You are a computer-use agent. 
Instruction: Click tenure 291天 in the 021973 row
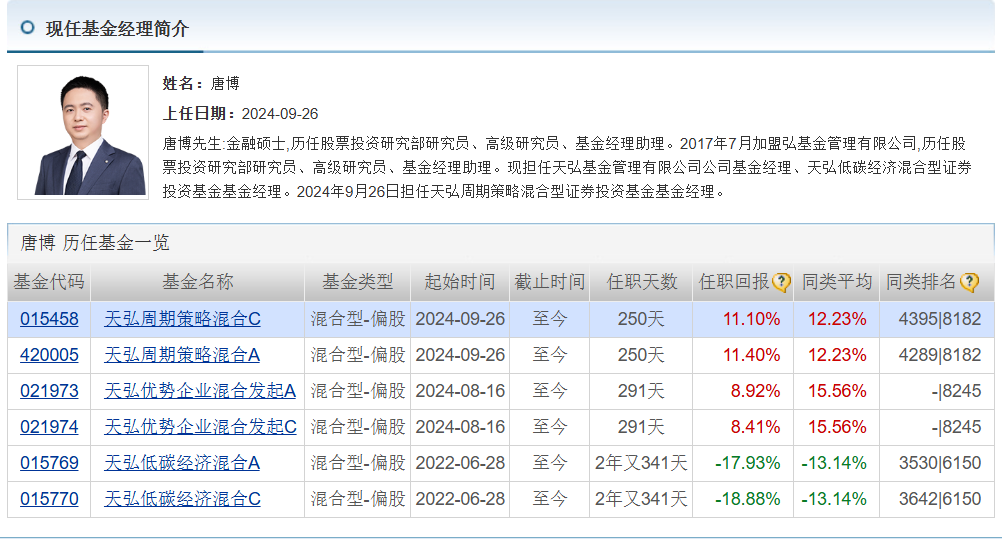641,391
